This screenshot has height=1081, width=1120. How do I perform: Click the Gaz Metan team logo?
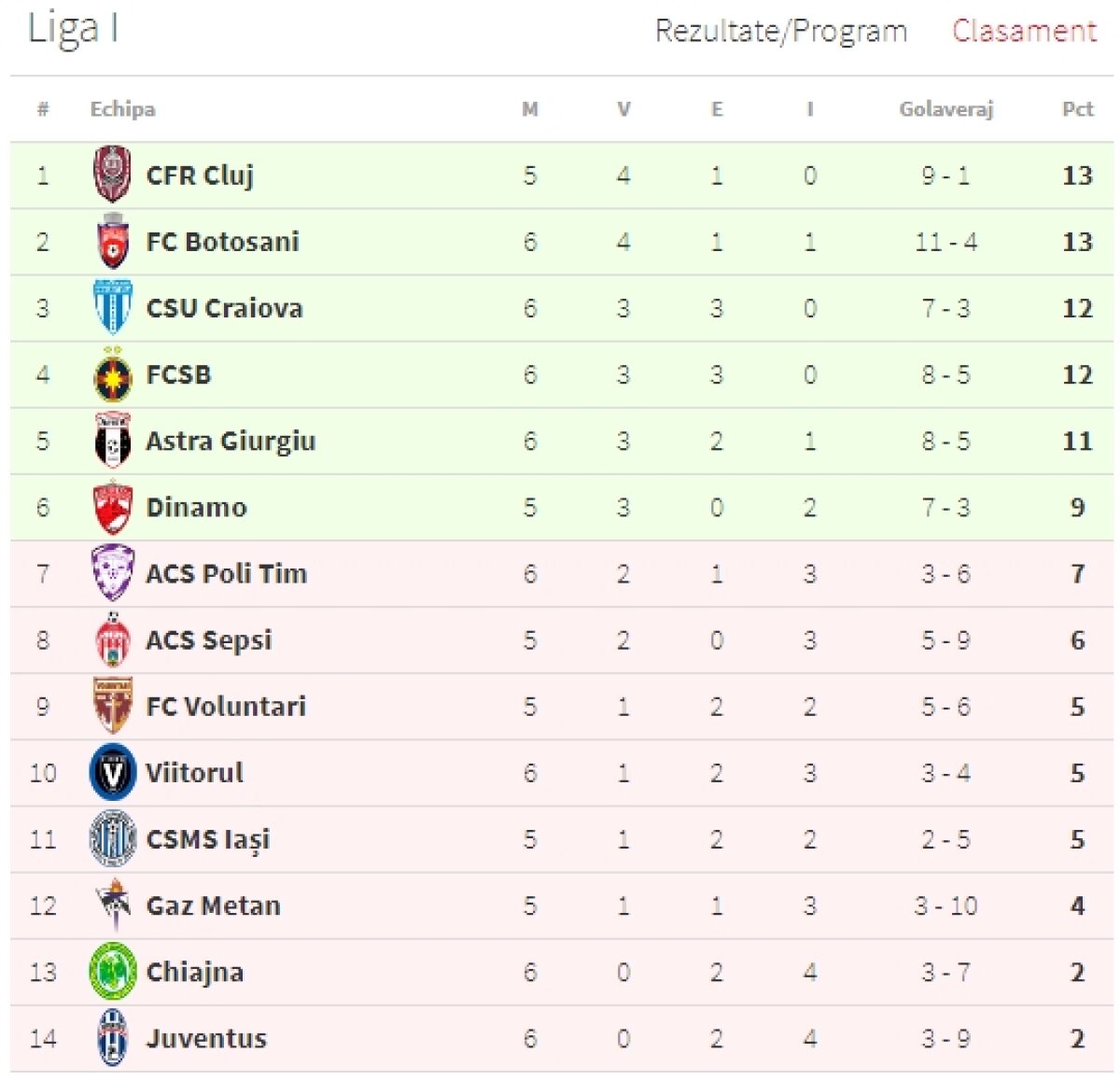(113, 906)
